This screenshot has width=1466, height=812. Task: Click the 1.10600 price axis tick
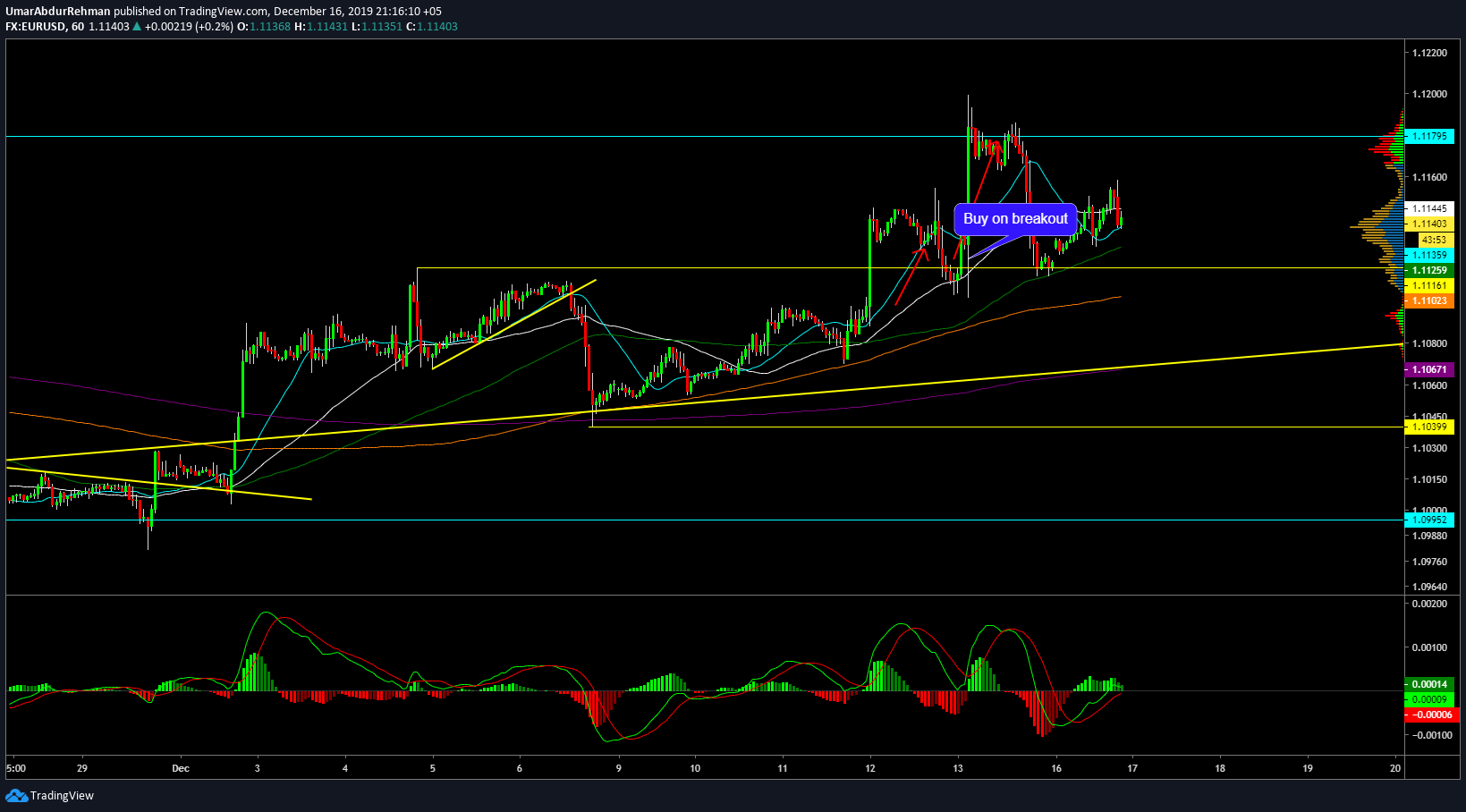point(1429,385)
